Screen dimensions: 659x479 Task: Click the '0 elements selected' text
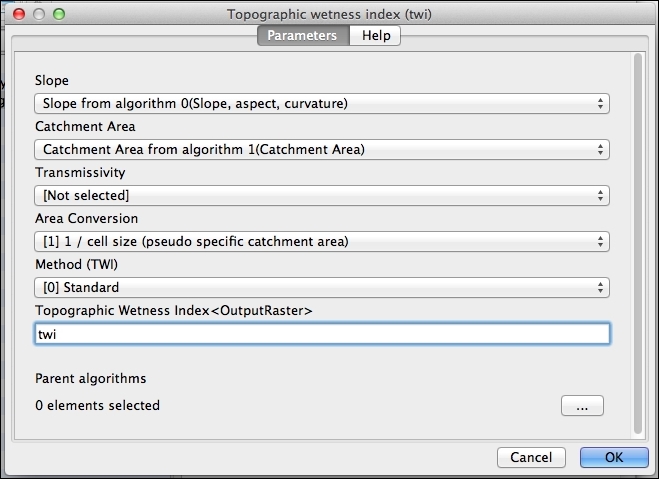[97, 406]
